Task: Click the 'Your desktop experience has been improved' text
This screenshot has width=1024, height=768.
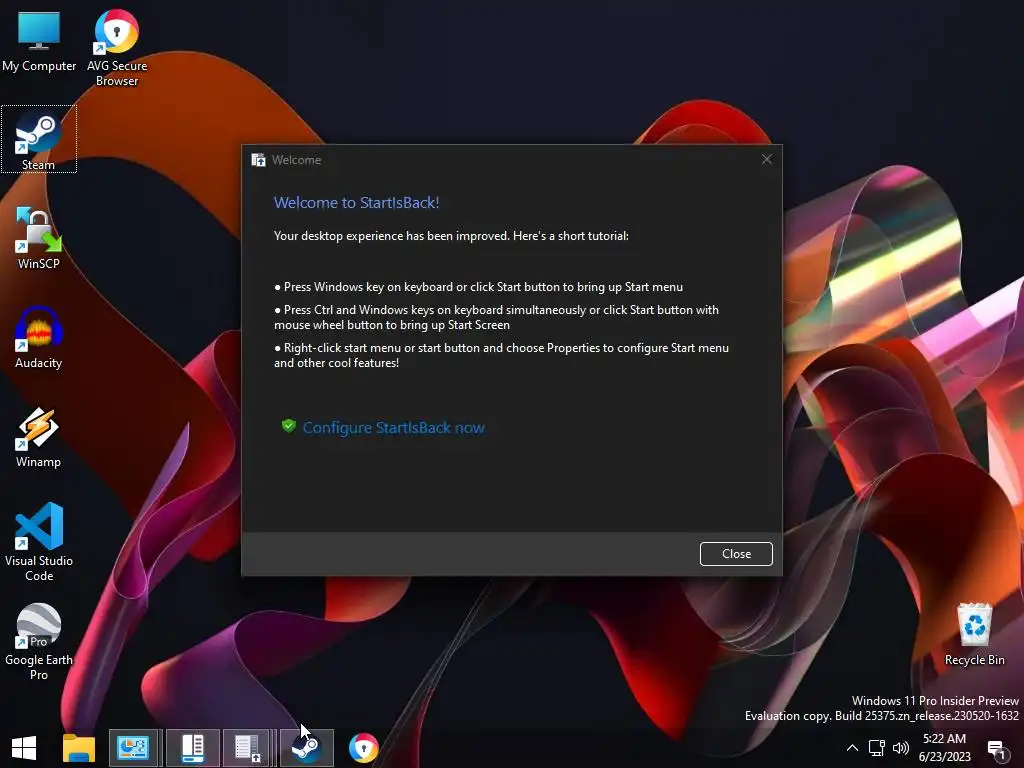Action: pyautogui.click(x=451, y=236)
